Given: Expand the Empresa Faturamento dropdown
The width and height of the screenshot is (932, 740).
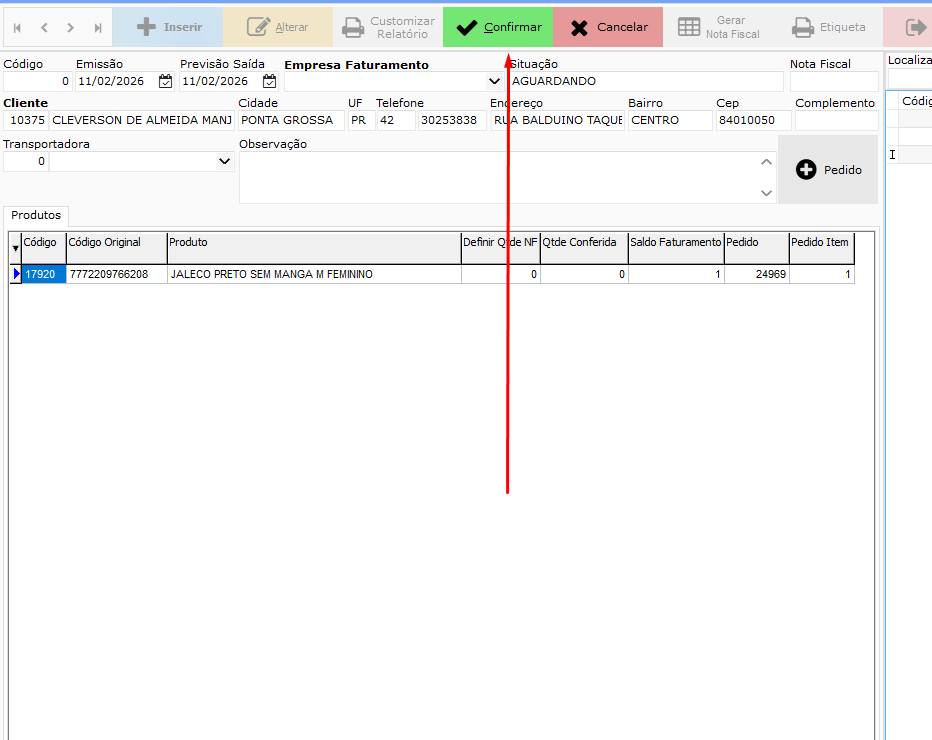Looking at the screenshot, I should (494, 81).
